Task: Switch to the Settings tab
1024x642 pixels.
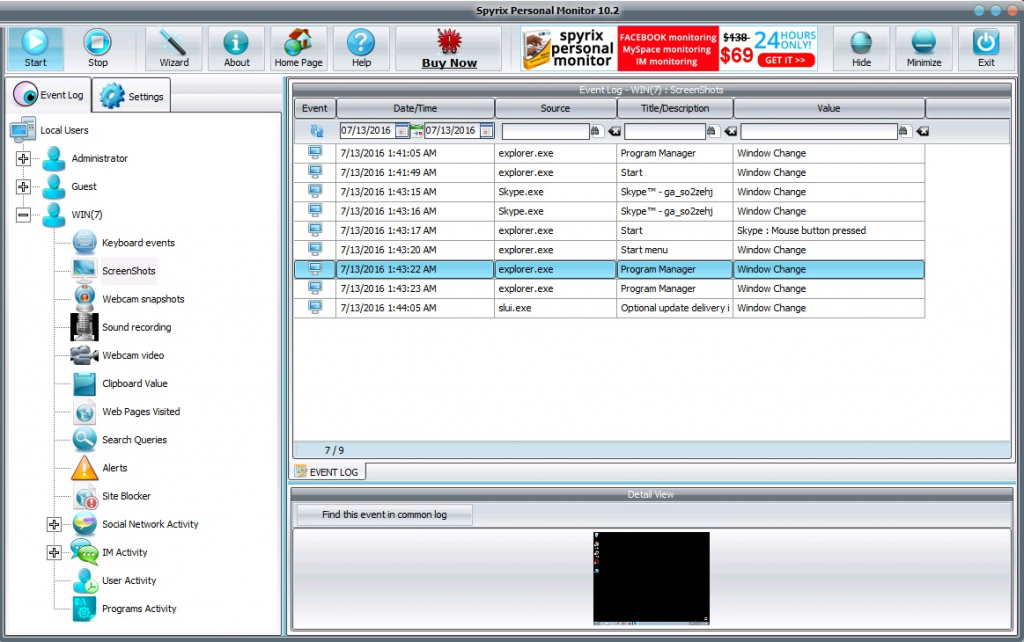Action: pos(133,96)
